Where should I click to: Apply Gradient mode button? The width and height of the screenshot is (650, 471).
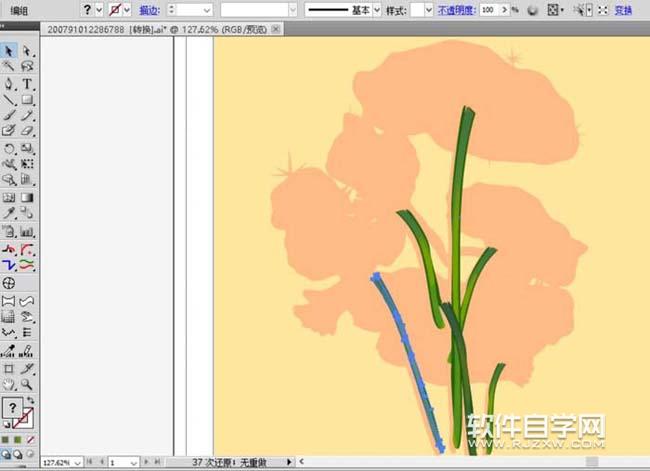pyautogui.click(x=17, y=439)
